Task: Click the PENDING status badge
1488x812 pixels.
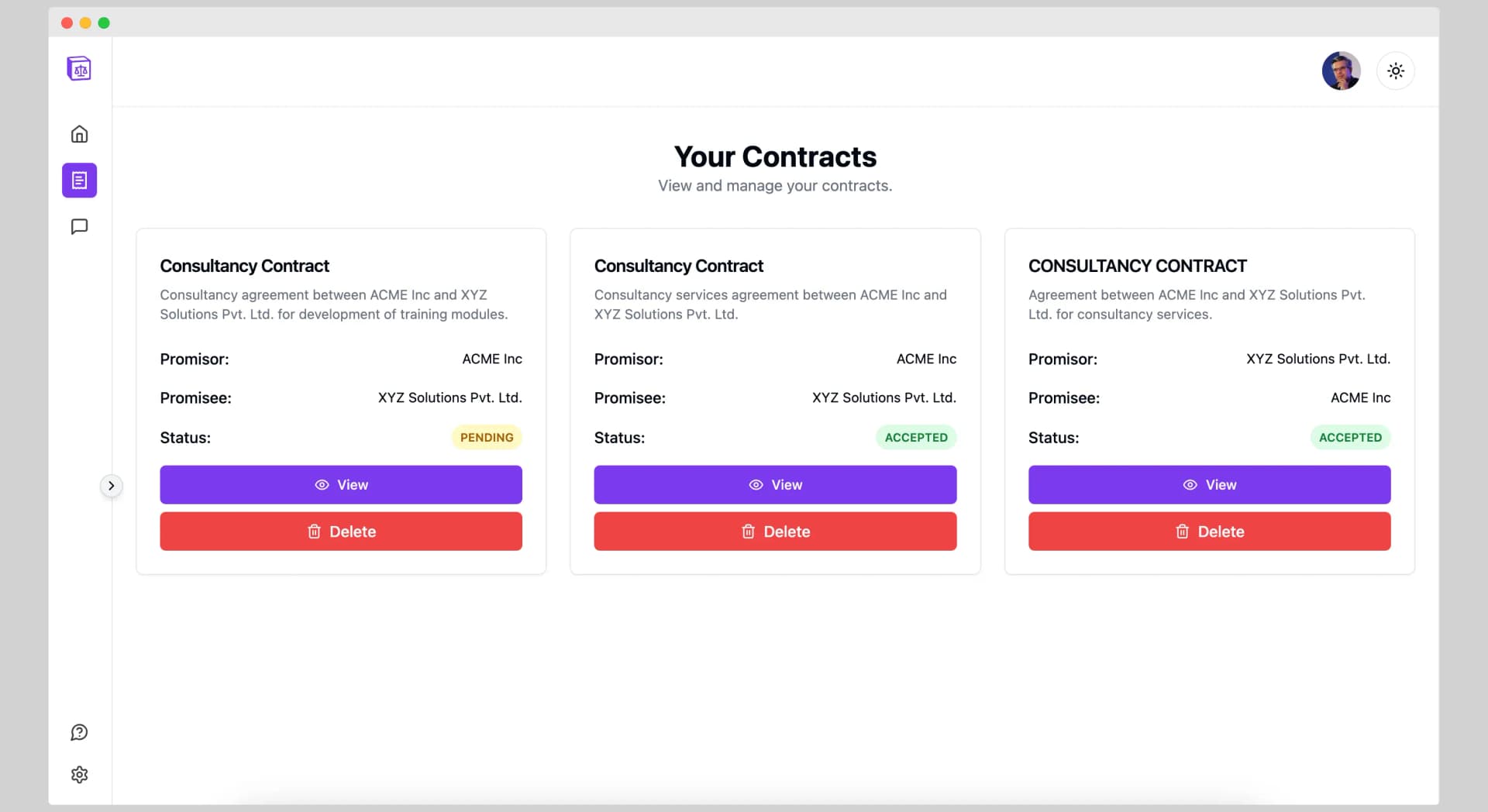Action: [487, 438]
